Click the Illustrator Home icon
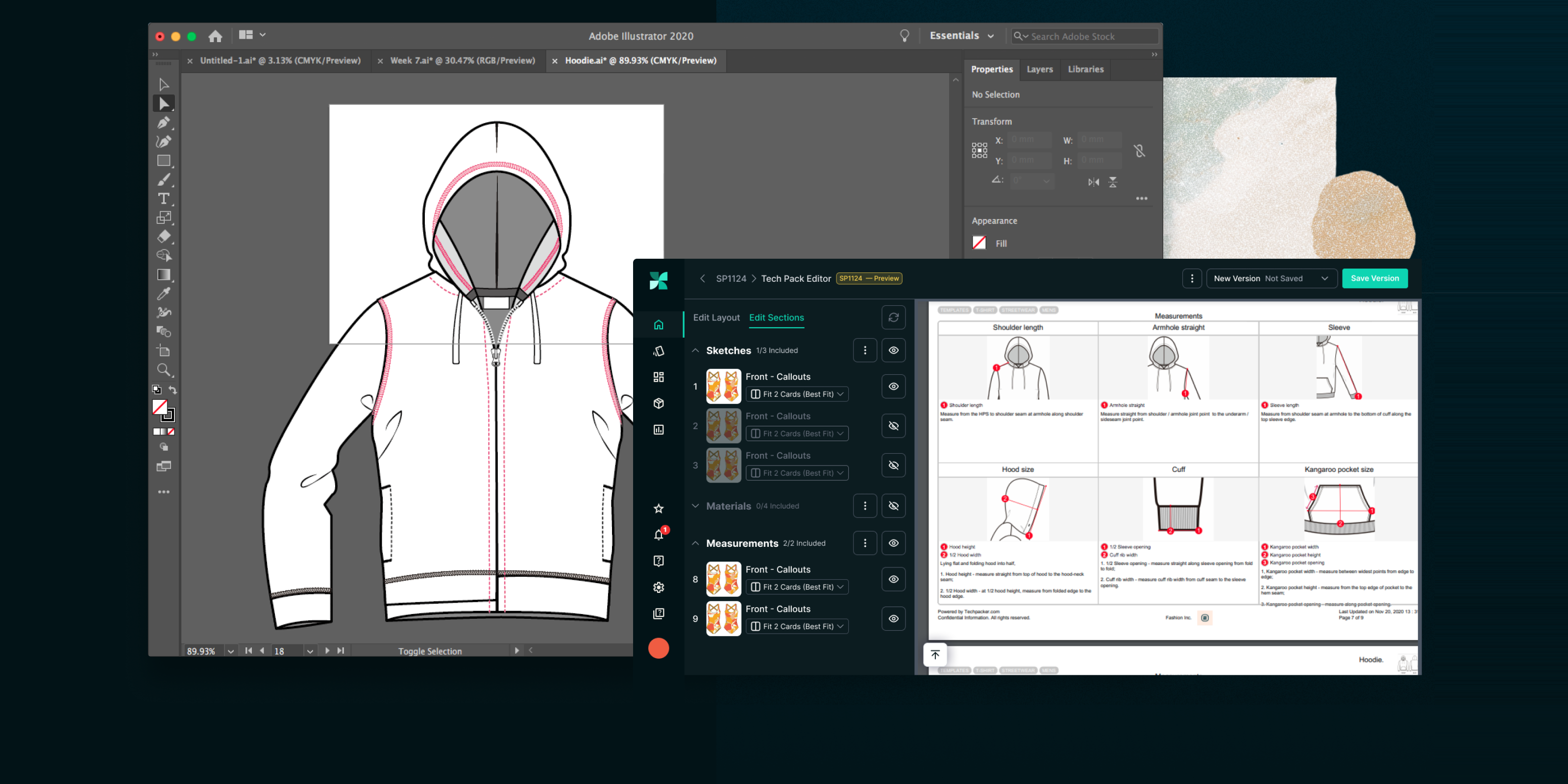1568x784 pixels. (215, 36)
